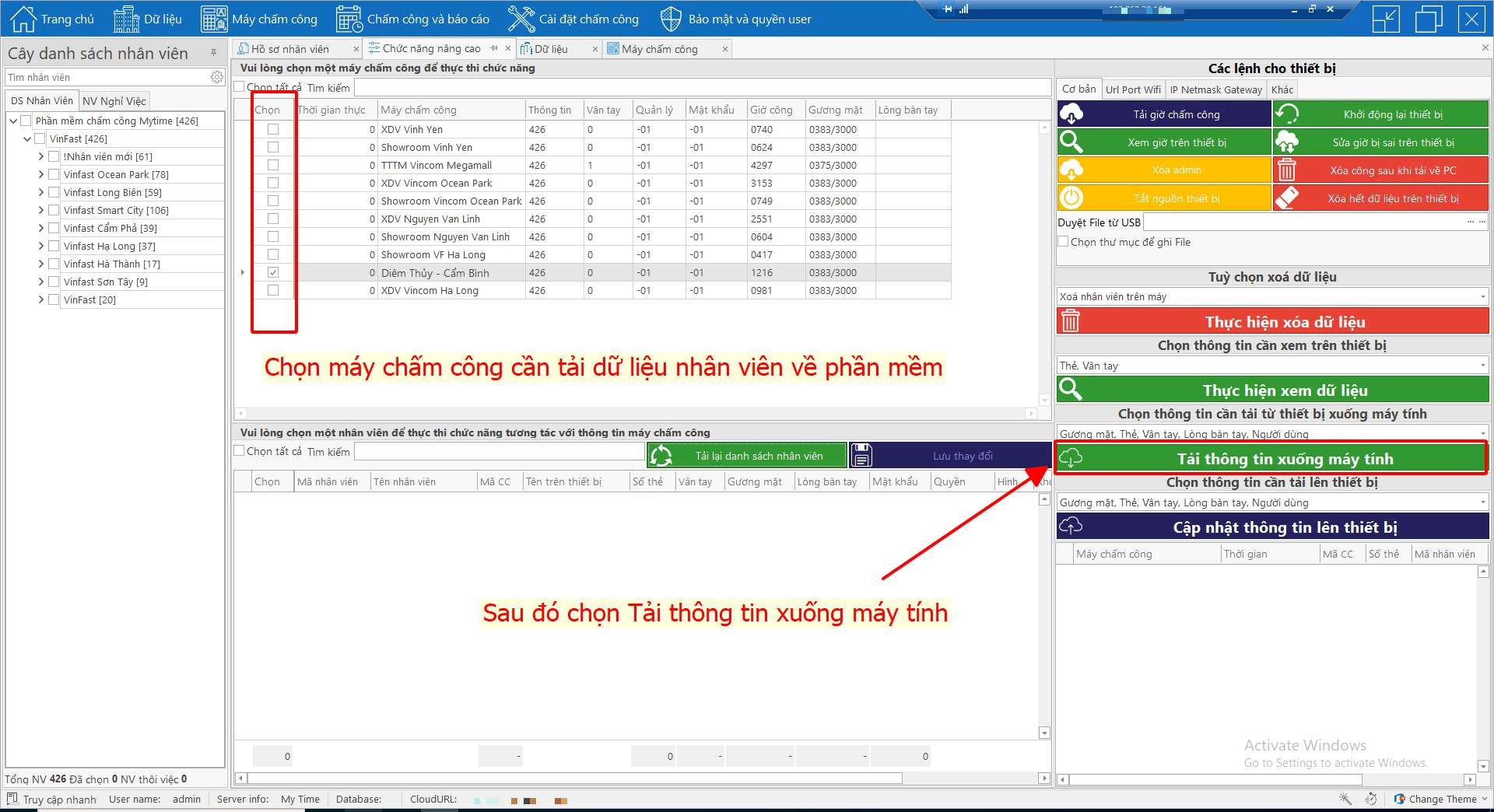Open the Bảo mật và quyền user shield icon
Screen dimensions: 1494x812
coord(670,19)
